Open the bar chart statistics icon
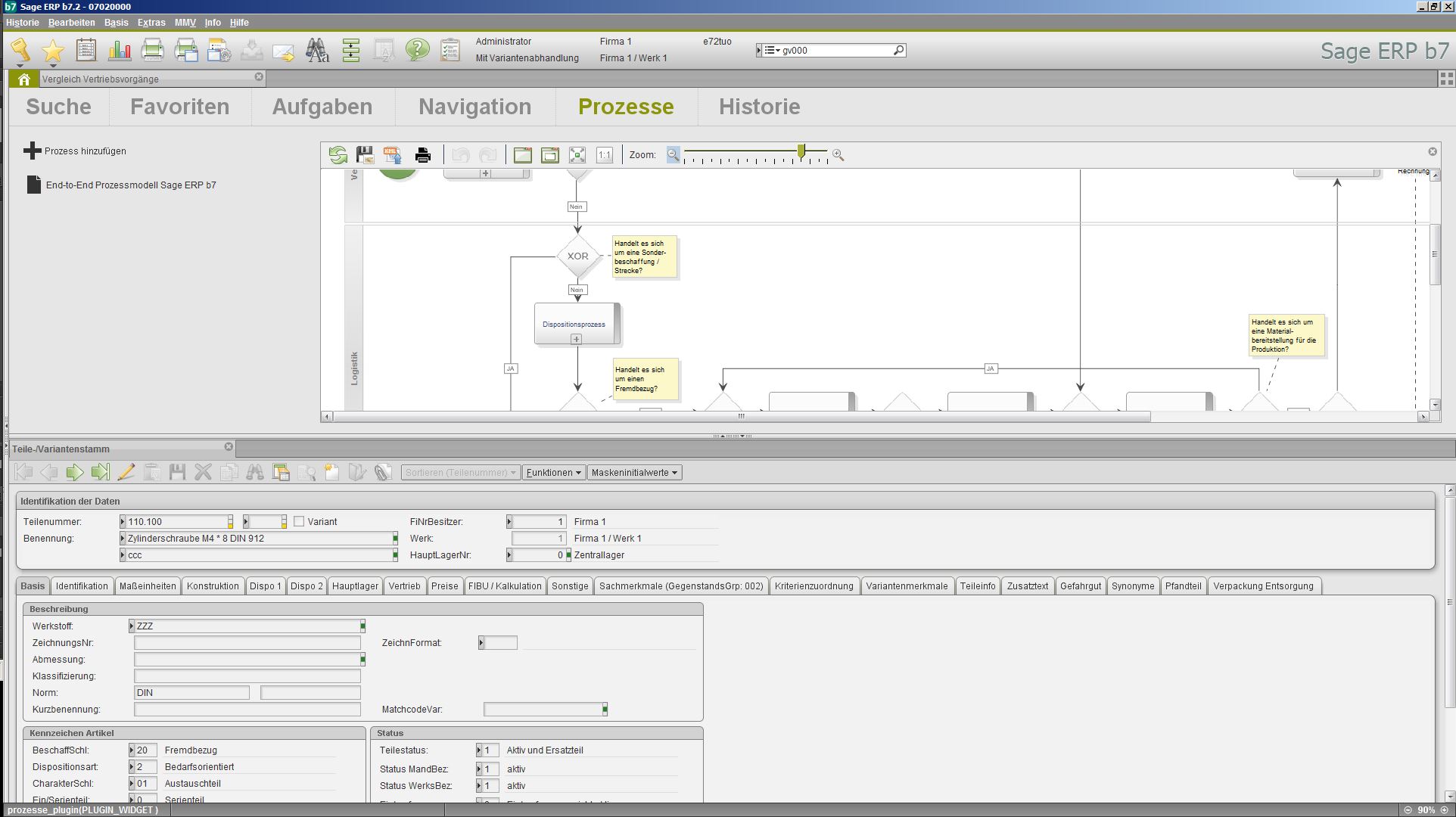The image size is (1456, 817). pyautogui.click(x=120, y=50)
